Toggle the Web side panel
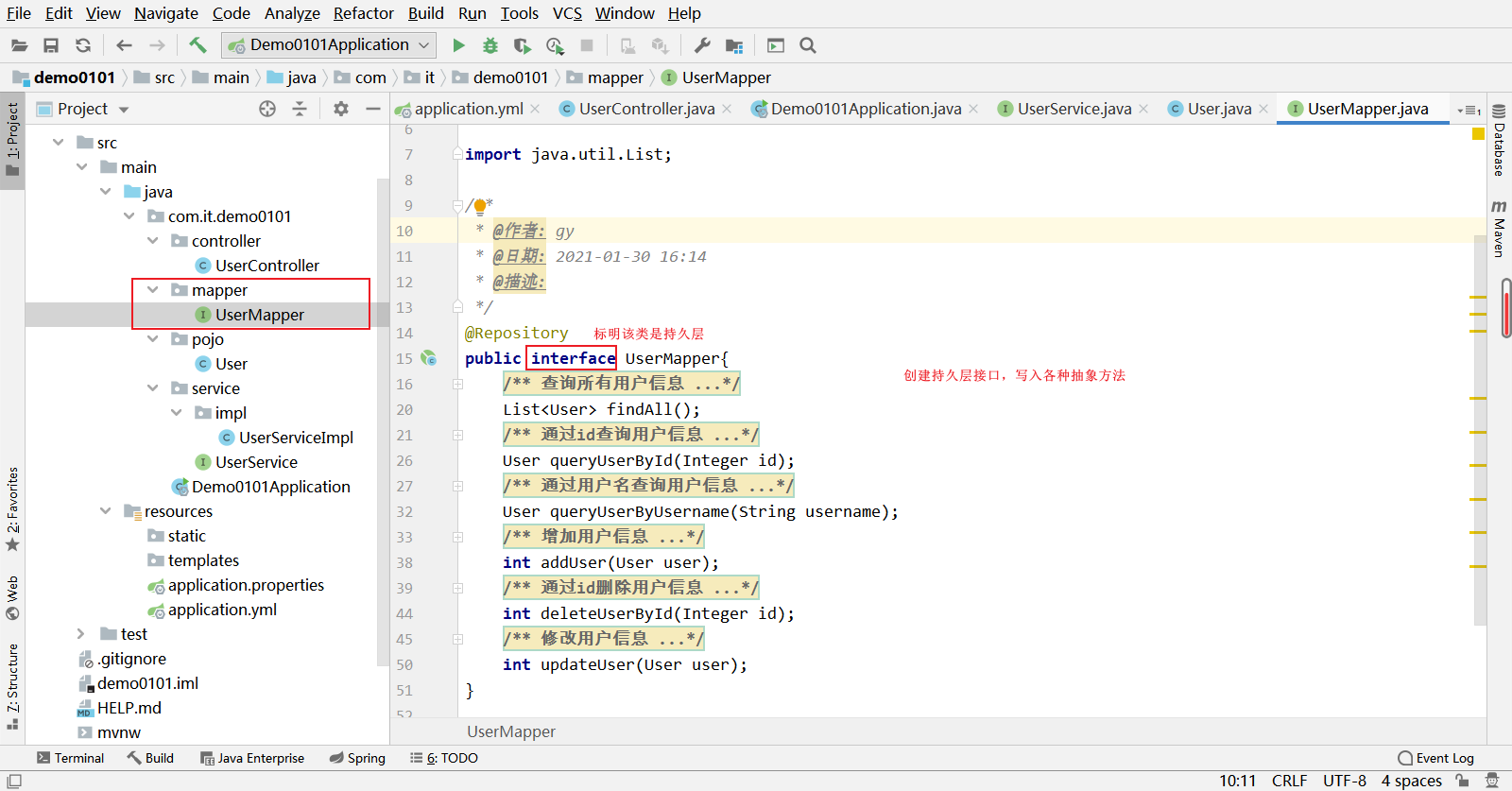The height and width of the screenshot is (791, 1512). (12, 597)
